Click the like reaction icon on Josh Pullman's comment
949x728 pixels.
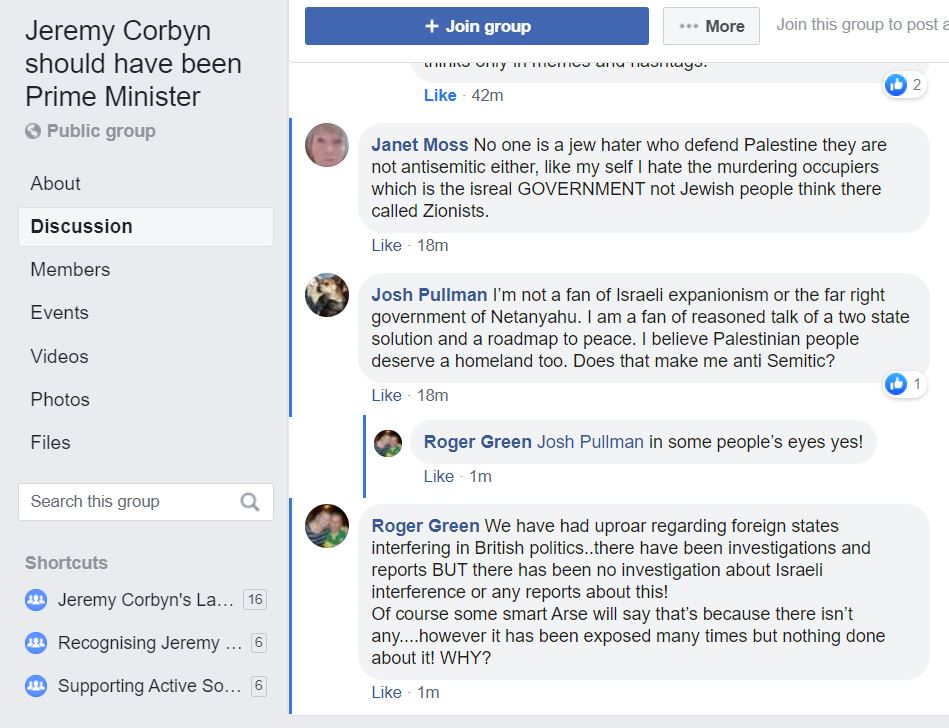pyautogui.click(x=896, y=384)
